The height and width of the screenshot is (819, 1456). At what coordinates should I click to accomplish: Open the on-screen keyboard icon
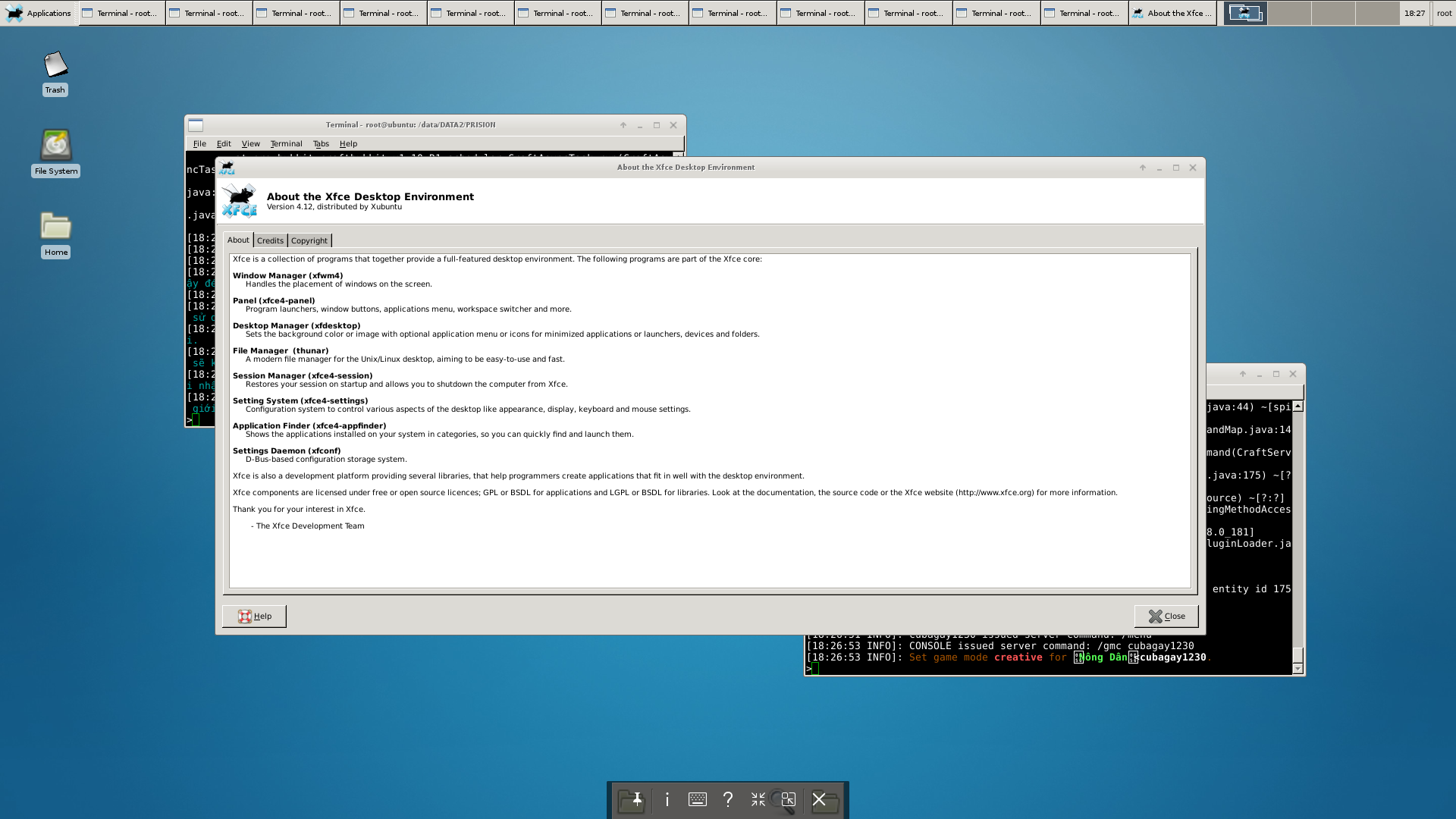(x=698, y=799)
